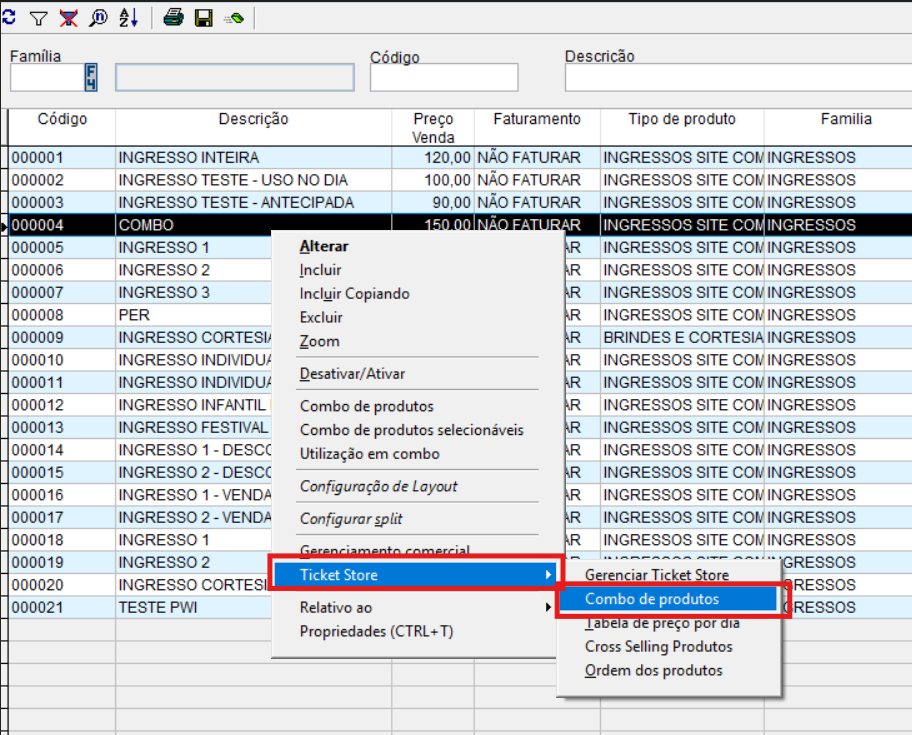Image resolution: width=912 pixels, height=735 pixels.
Task: Click the remove filter icon with red X
Action: click(x=68, y=17)
